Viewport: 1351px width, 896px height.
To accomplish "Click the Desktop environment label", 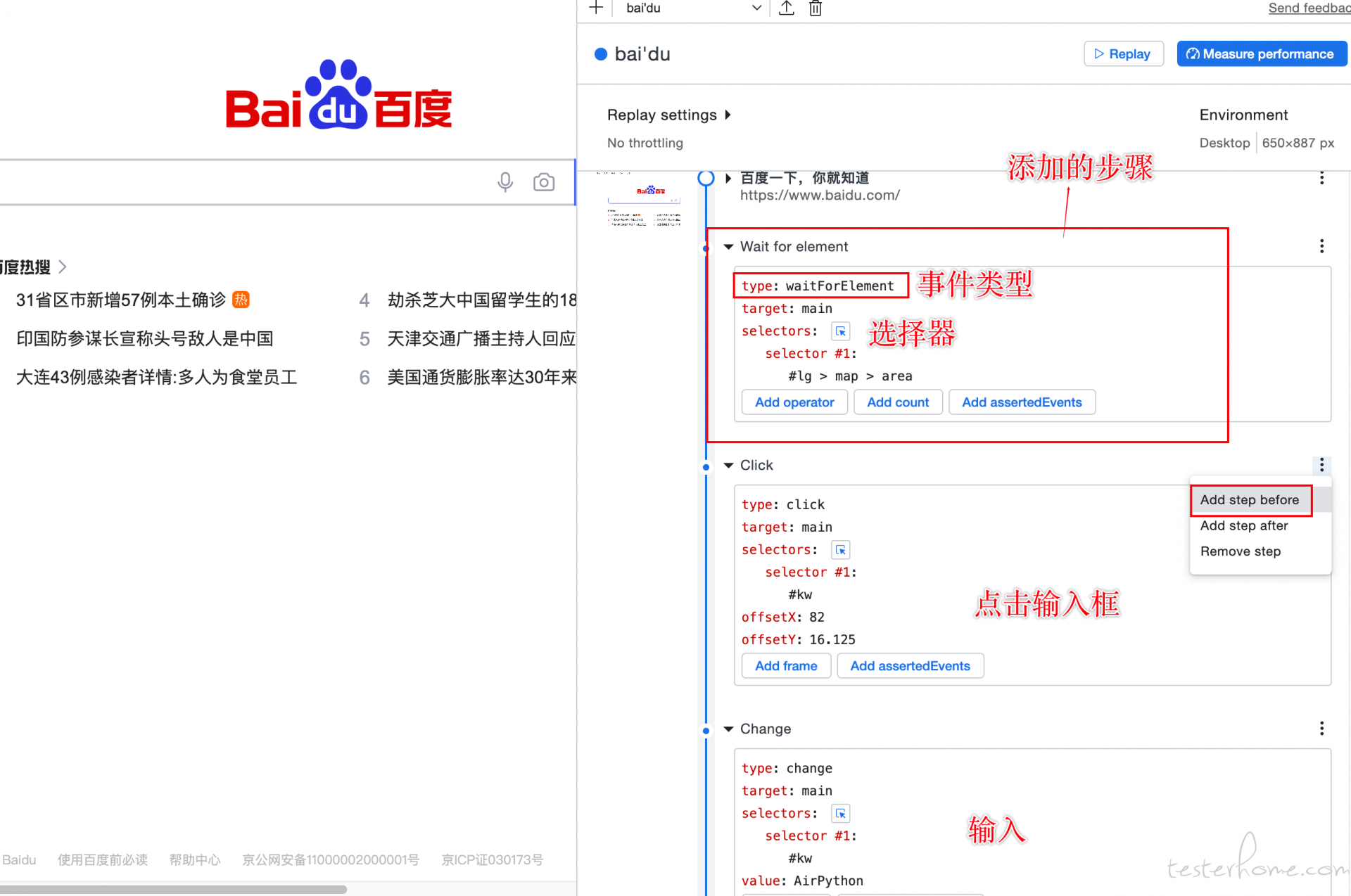I will pos(1224,143).
